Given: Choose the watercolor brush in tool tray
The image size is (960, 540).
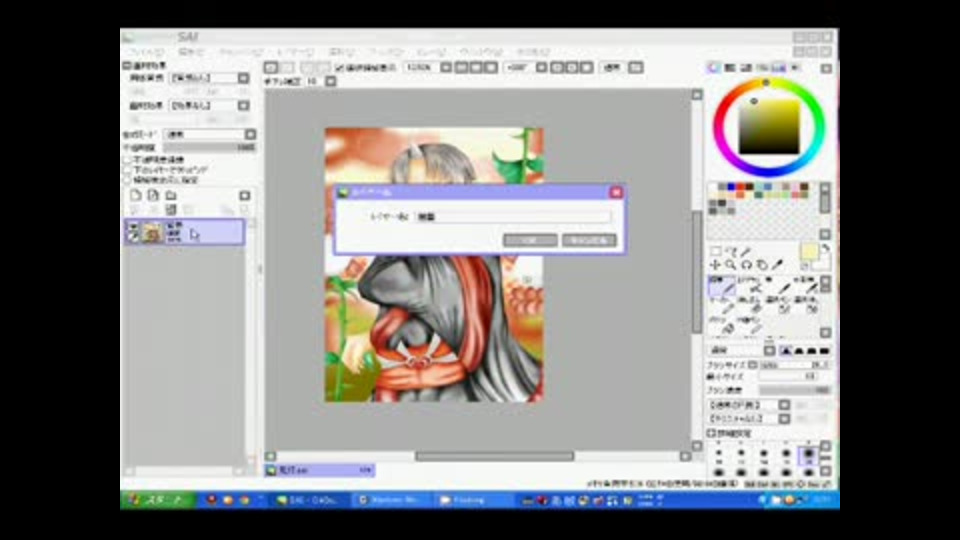Looking at the screenshot, I should point(806,286).
